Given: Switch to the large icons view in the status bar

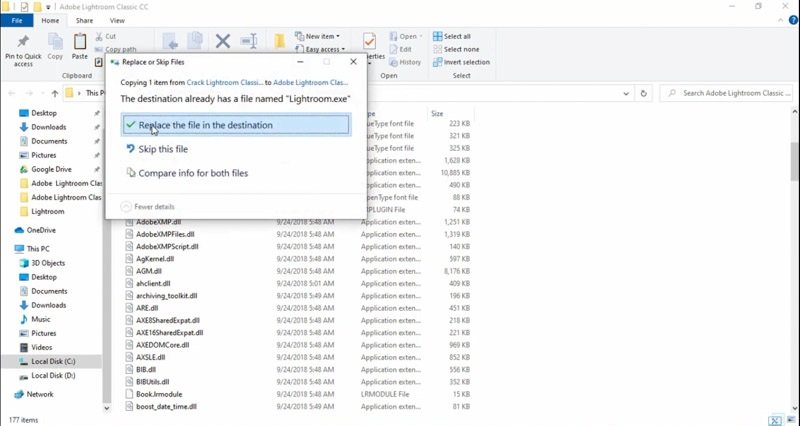Looking at the screenshot, I should 789,420.
